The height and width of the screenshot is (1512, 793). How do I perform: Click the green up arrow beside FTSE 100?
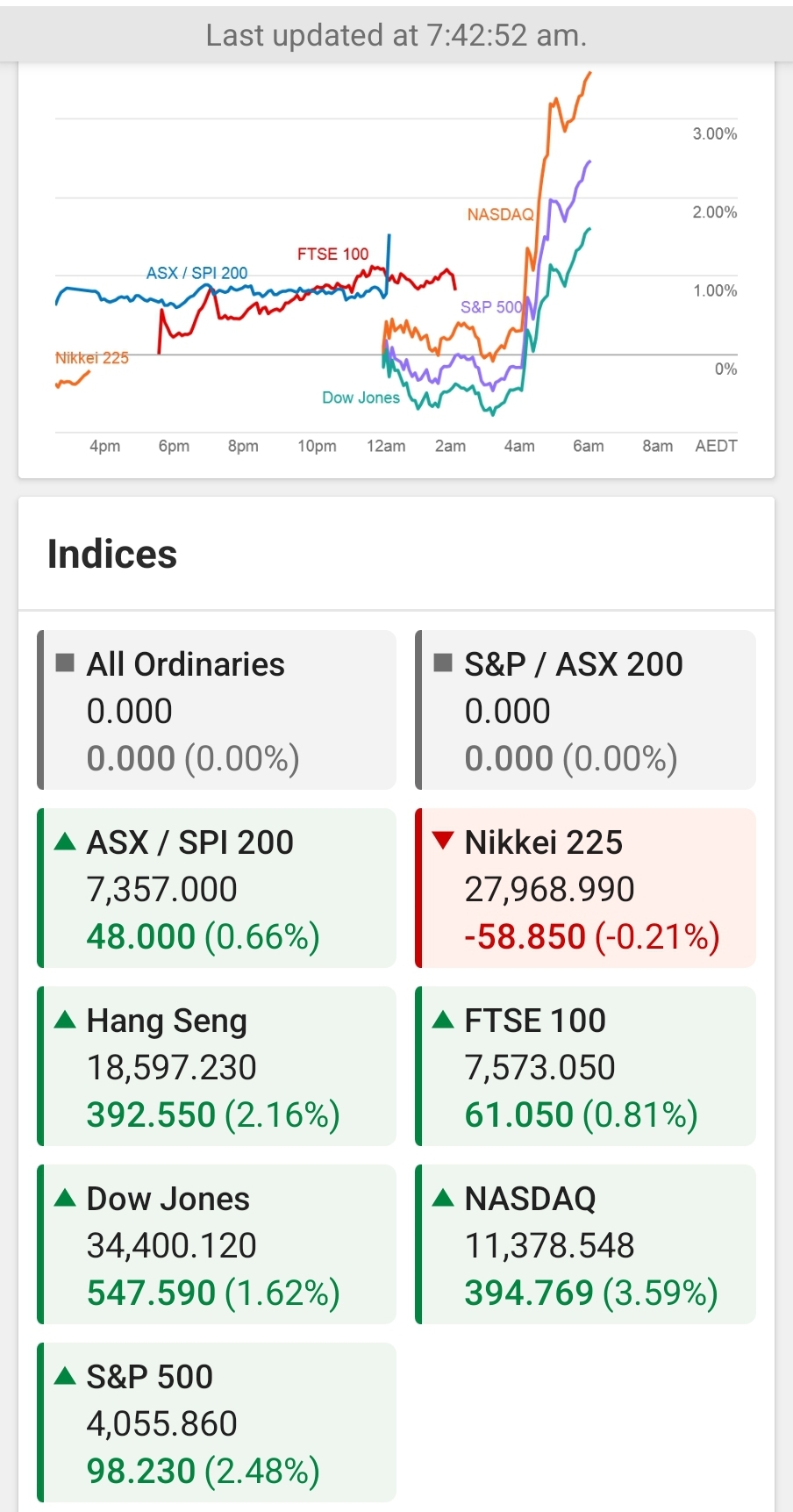point(443,1020)
